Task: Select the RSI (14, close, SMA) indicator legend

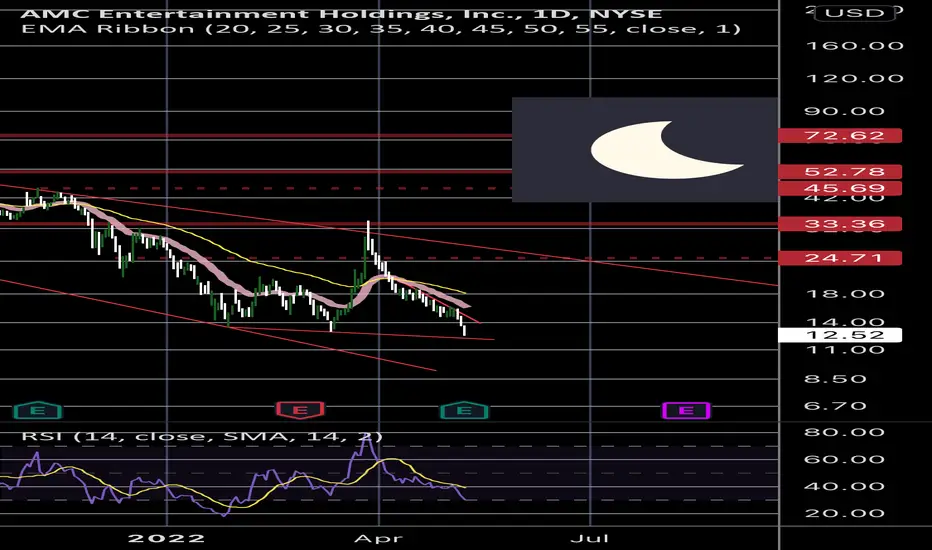Action: pos(202,436)
